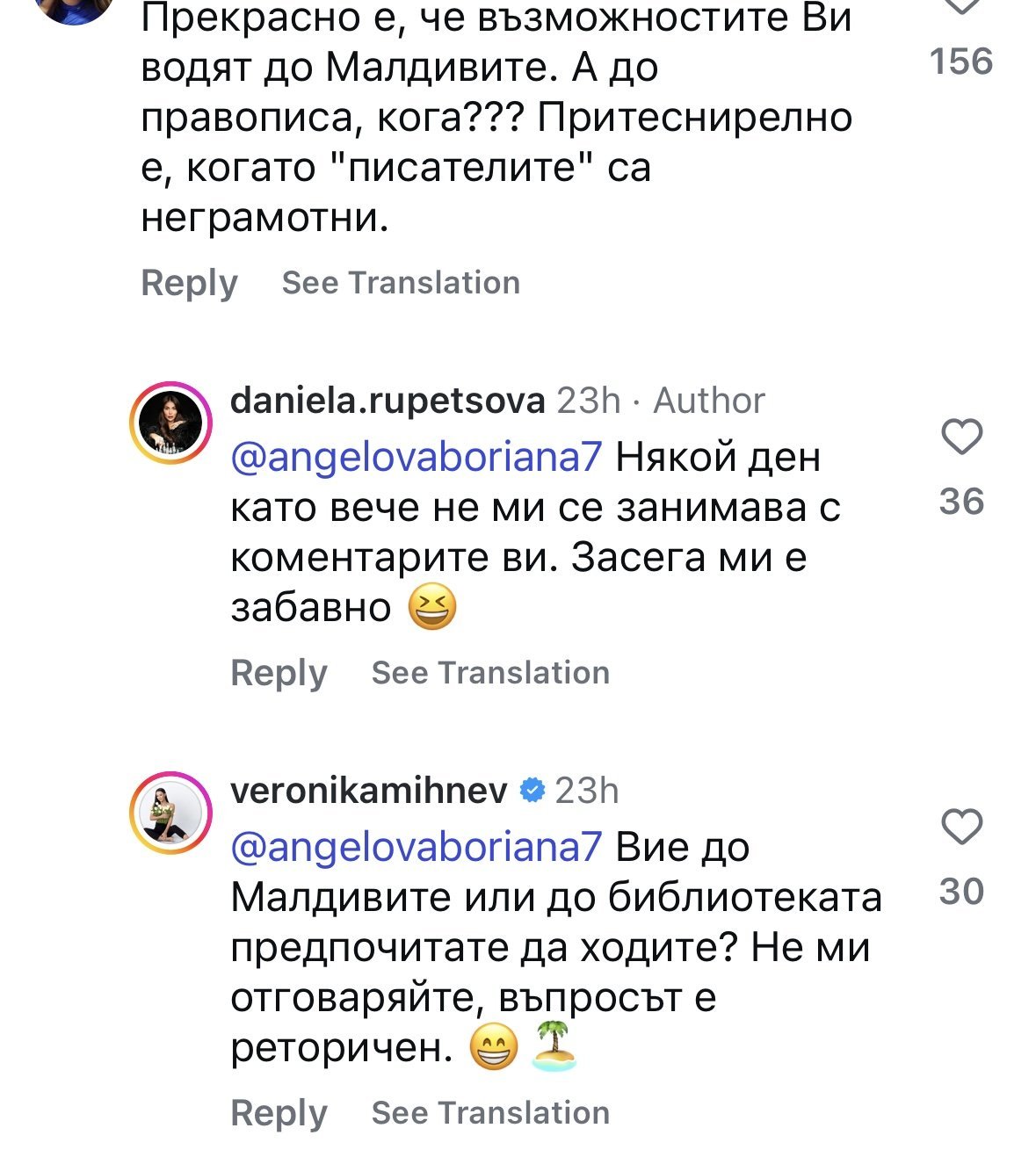Open veronikamihnev's profile picture
This screenshot has width=1036, height=1157.
[x=171, y=814]
